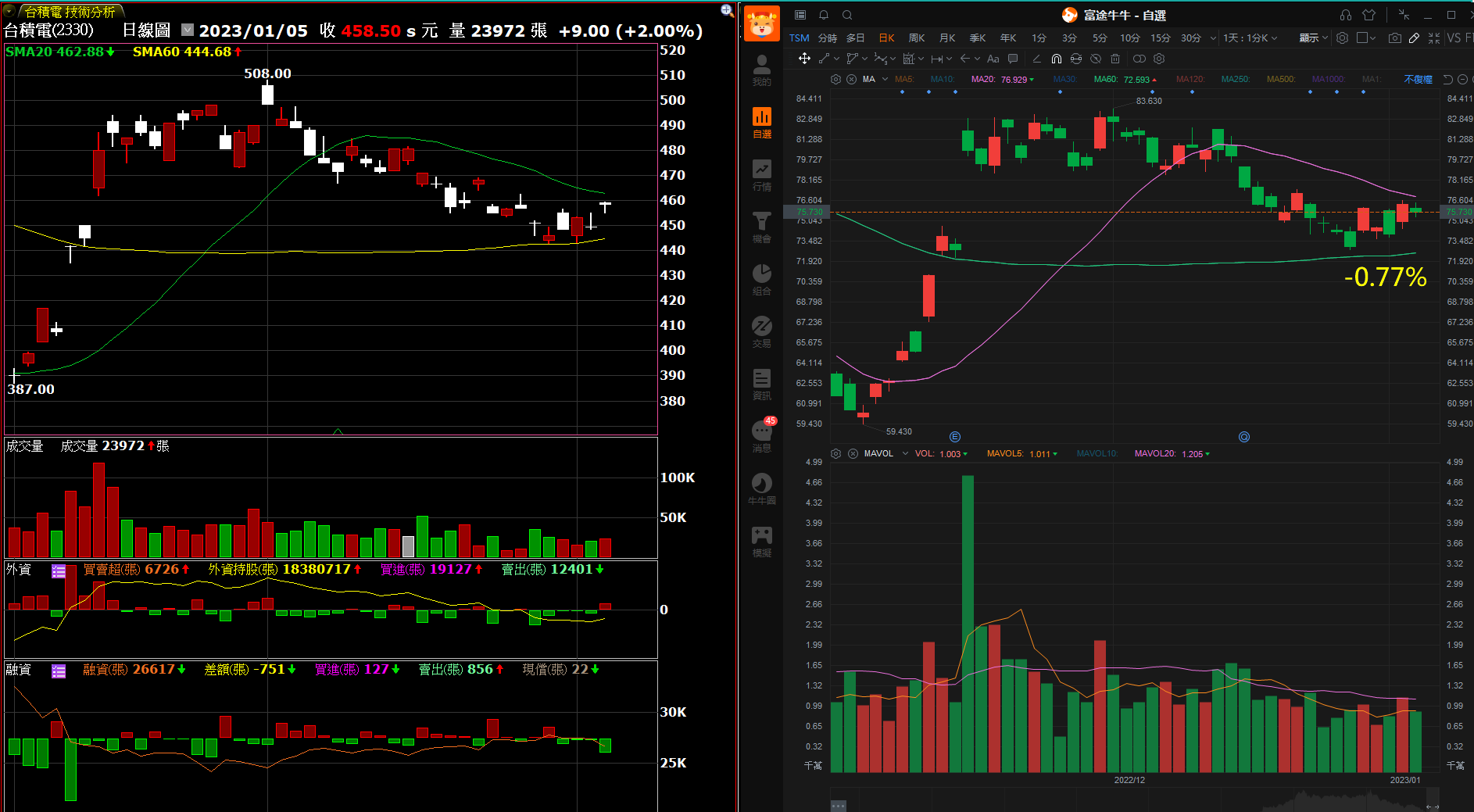Image resolution: width=1474 pixels, height=812 pixels.
Task: Switch to the 周K tab
Action: coord(917,38)
